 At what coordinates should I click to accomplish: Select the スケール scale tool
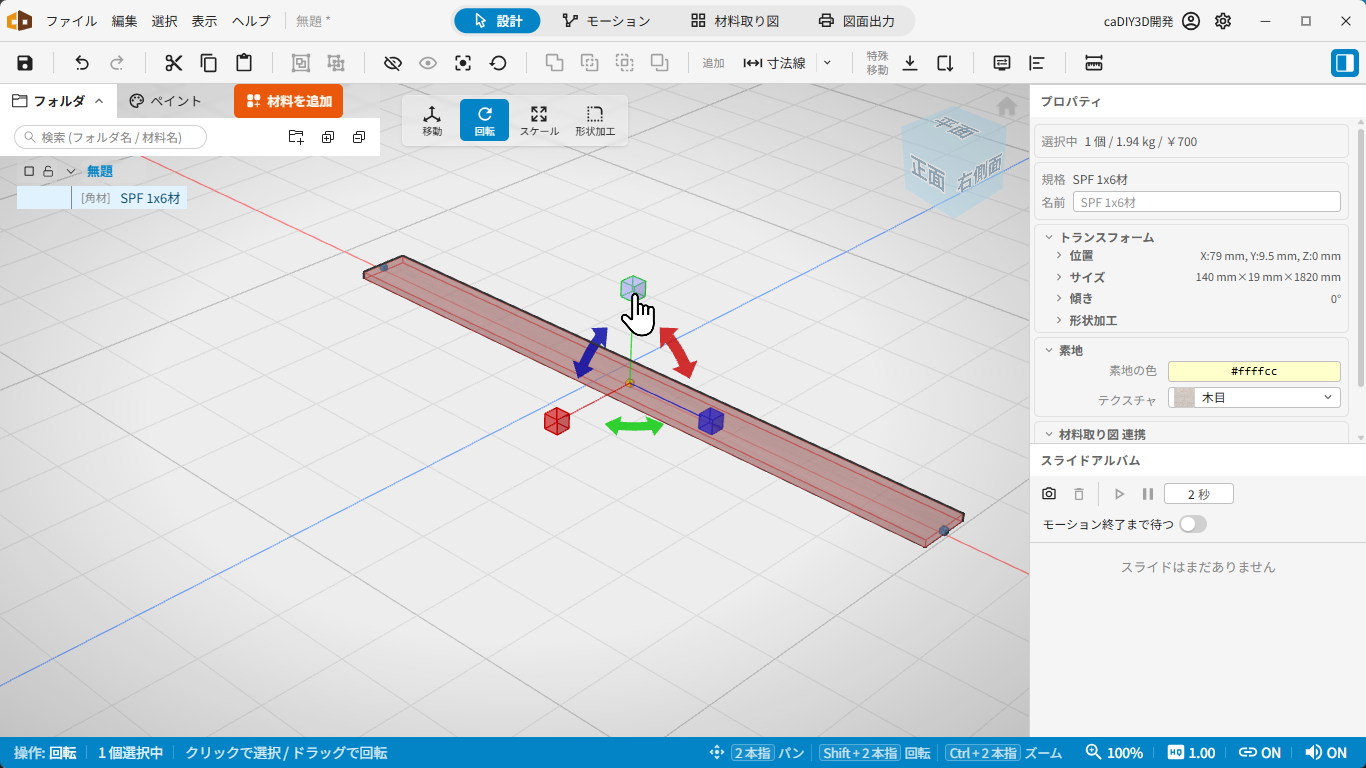click(539, 120)
